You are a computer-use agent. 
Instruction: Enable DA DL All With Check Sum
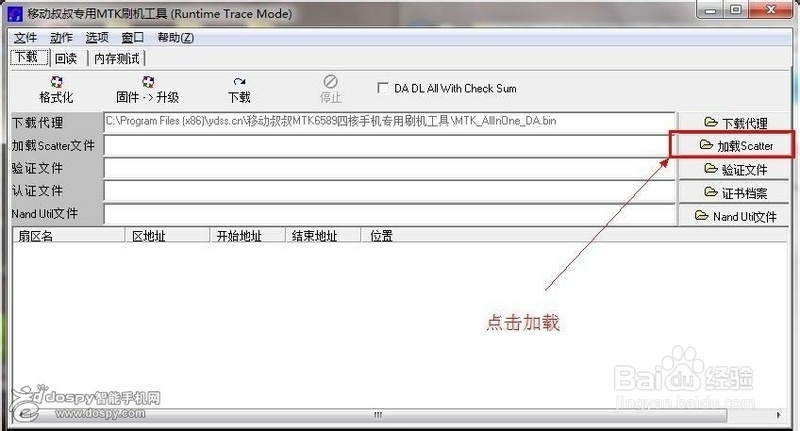(382, 88)
